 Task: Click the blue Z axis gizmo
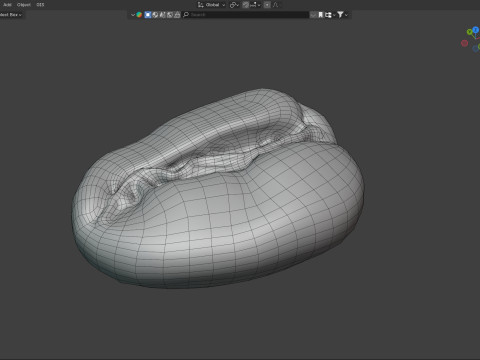pos(476,30)
